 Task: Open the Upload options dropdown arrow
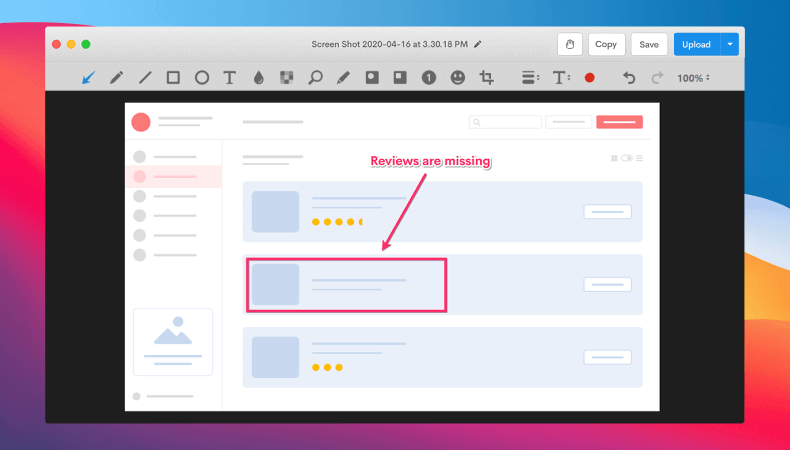731,44
